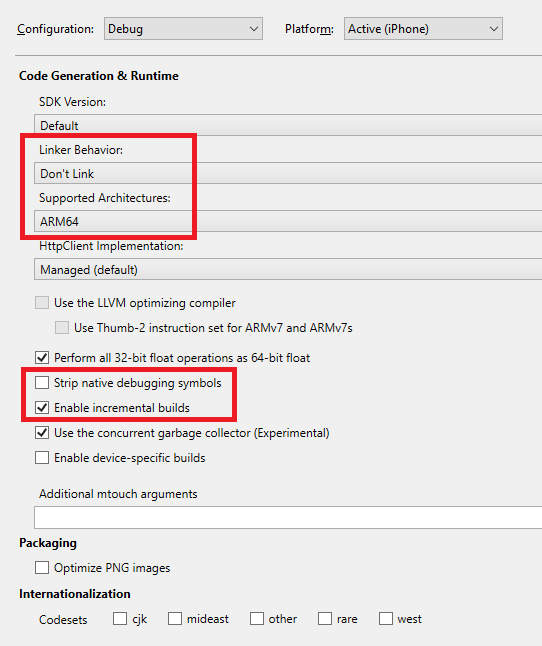Check the cjk codeset checkbox

click(x=120, y=619)
